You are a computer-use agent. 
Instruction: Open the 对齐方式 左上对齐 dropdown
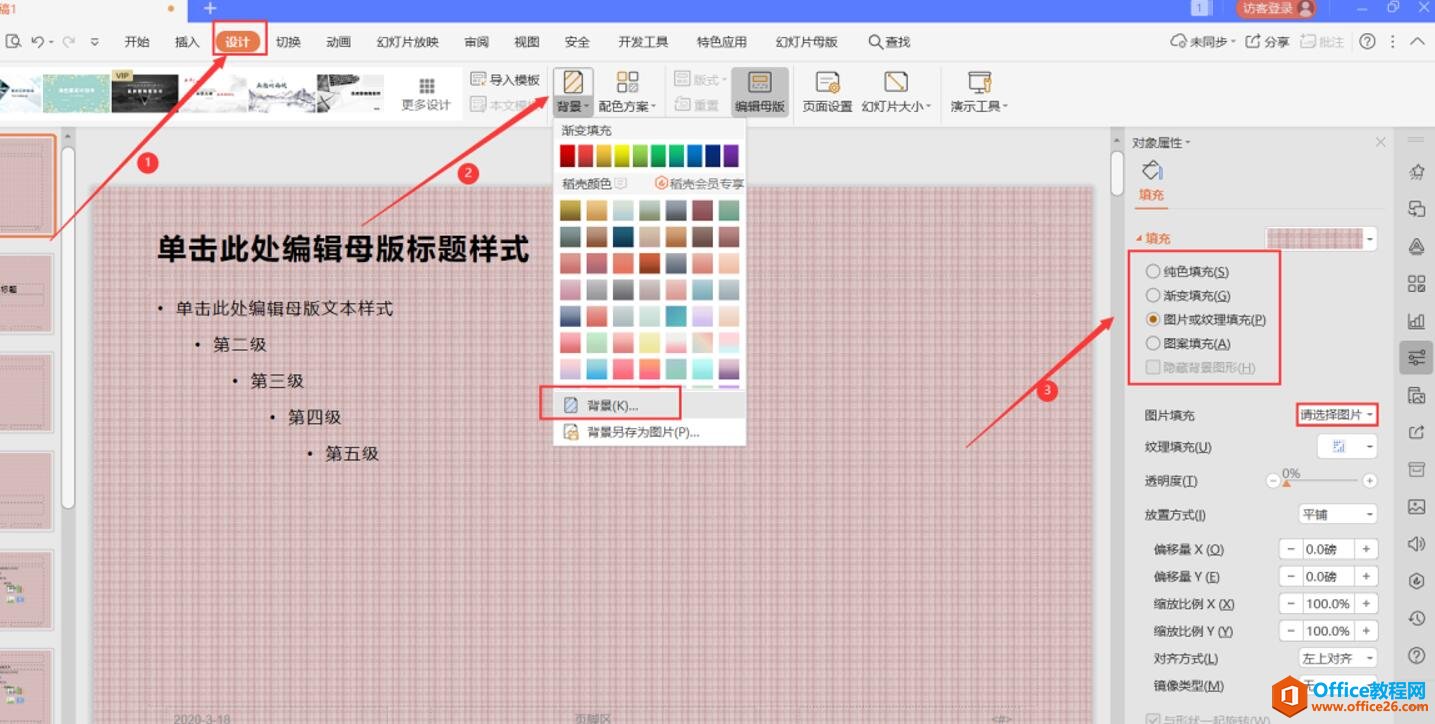pyautogui.click(x=1337, y=658)
